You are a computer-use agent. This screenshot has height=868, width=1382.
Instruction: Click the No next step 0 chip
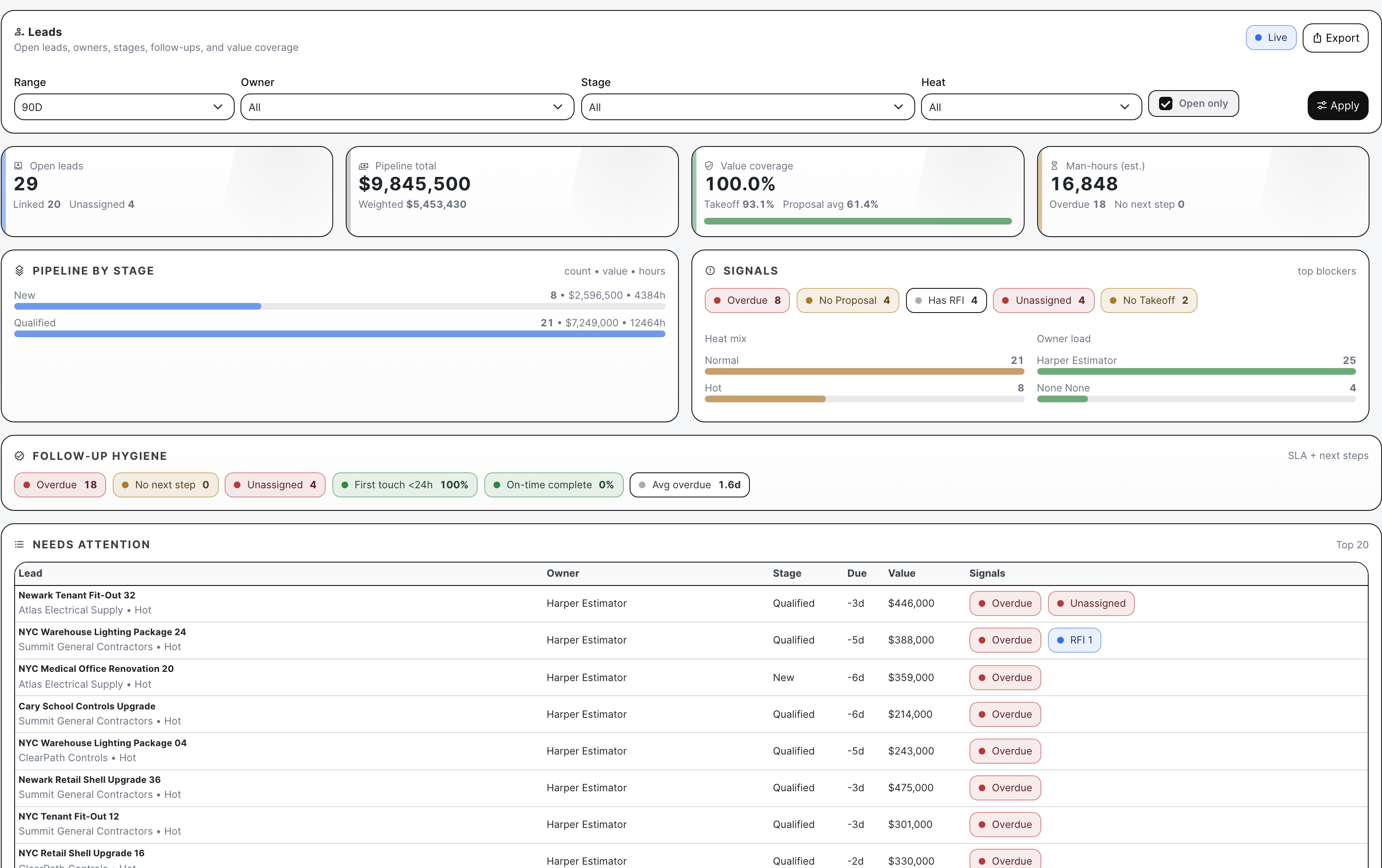pyautogui.click(x=165, y=485)
